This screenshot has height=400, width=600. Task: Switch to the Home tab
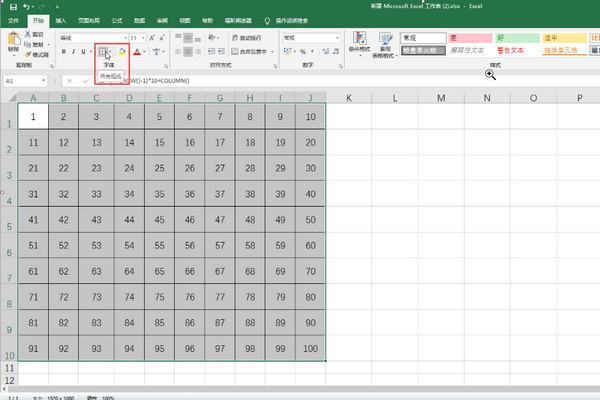(x=38, y=21)
